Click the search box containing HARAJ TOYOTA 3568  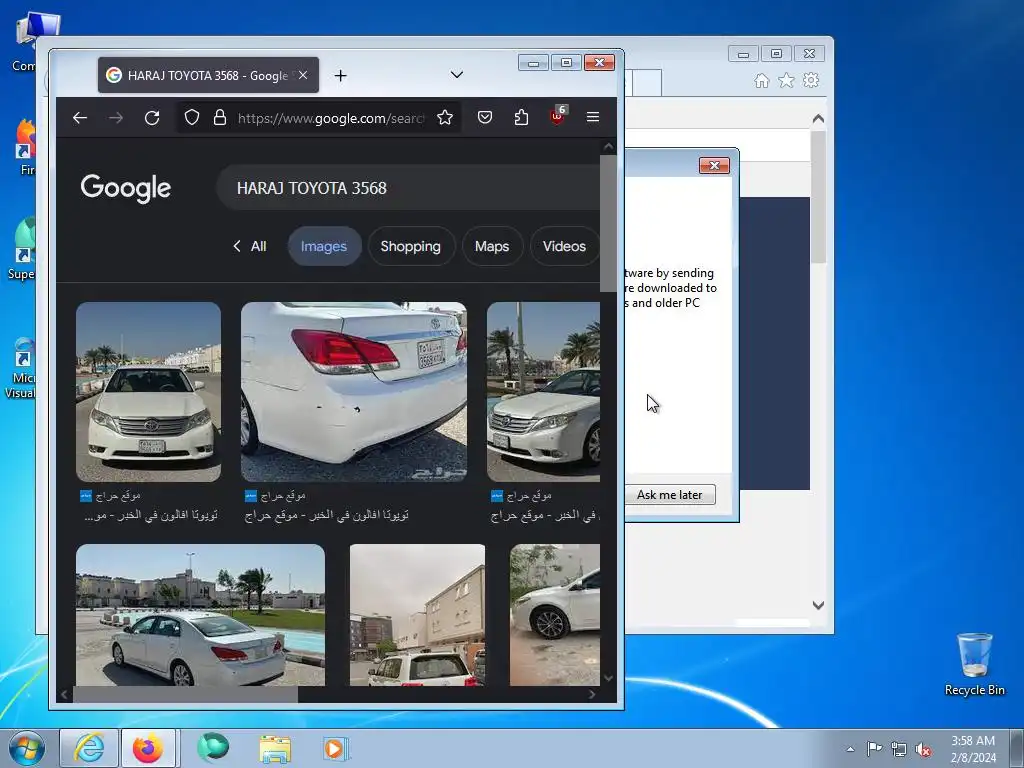click(x=408, y=188)
